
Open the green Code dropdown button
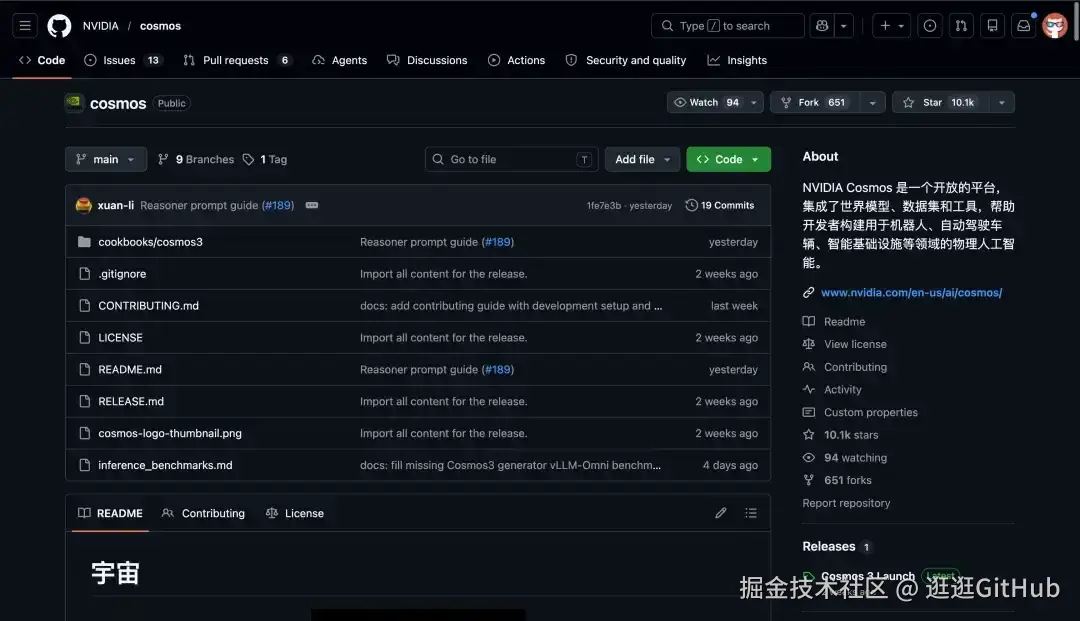pos(728,160)
